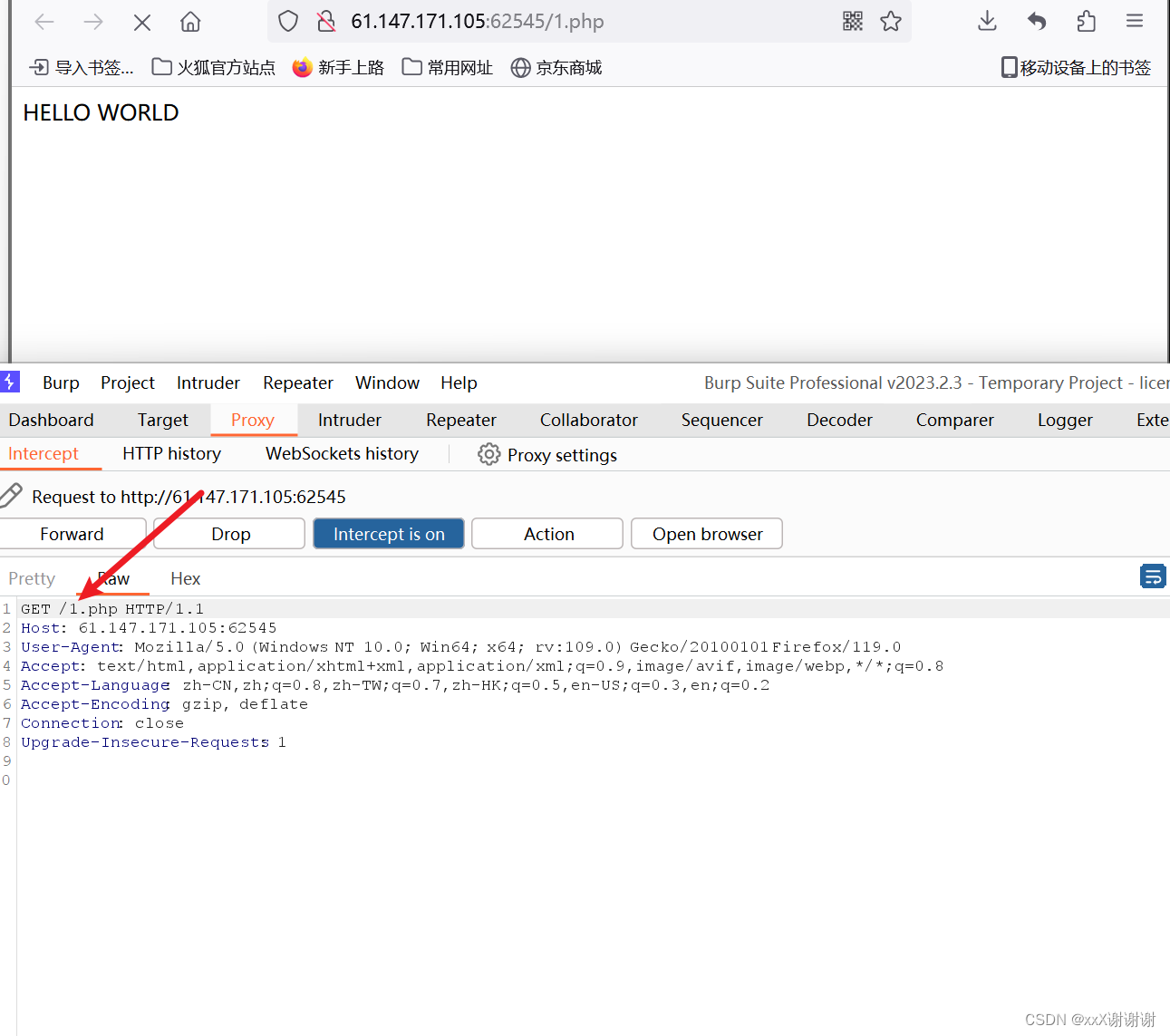This screenshot has height=1036, width=1170.
Task: Switch to the HTTP history tab
Action: pos(171,453)
